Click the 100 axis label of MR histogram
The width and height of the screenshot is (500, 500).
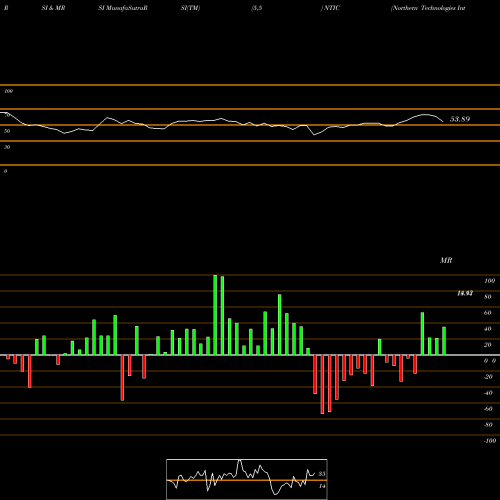click(x=489, y=281)
